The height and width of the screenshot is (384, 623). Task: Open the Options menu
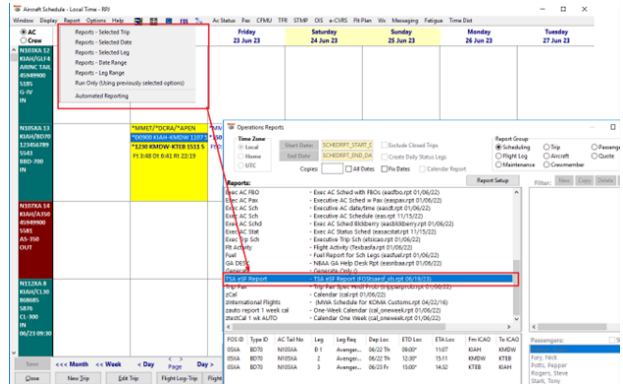tap(96, 21)
